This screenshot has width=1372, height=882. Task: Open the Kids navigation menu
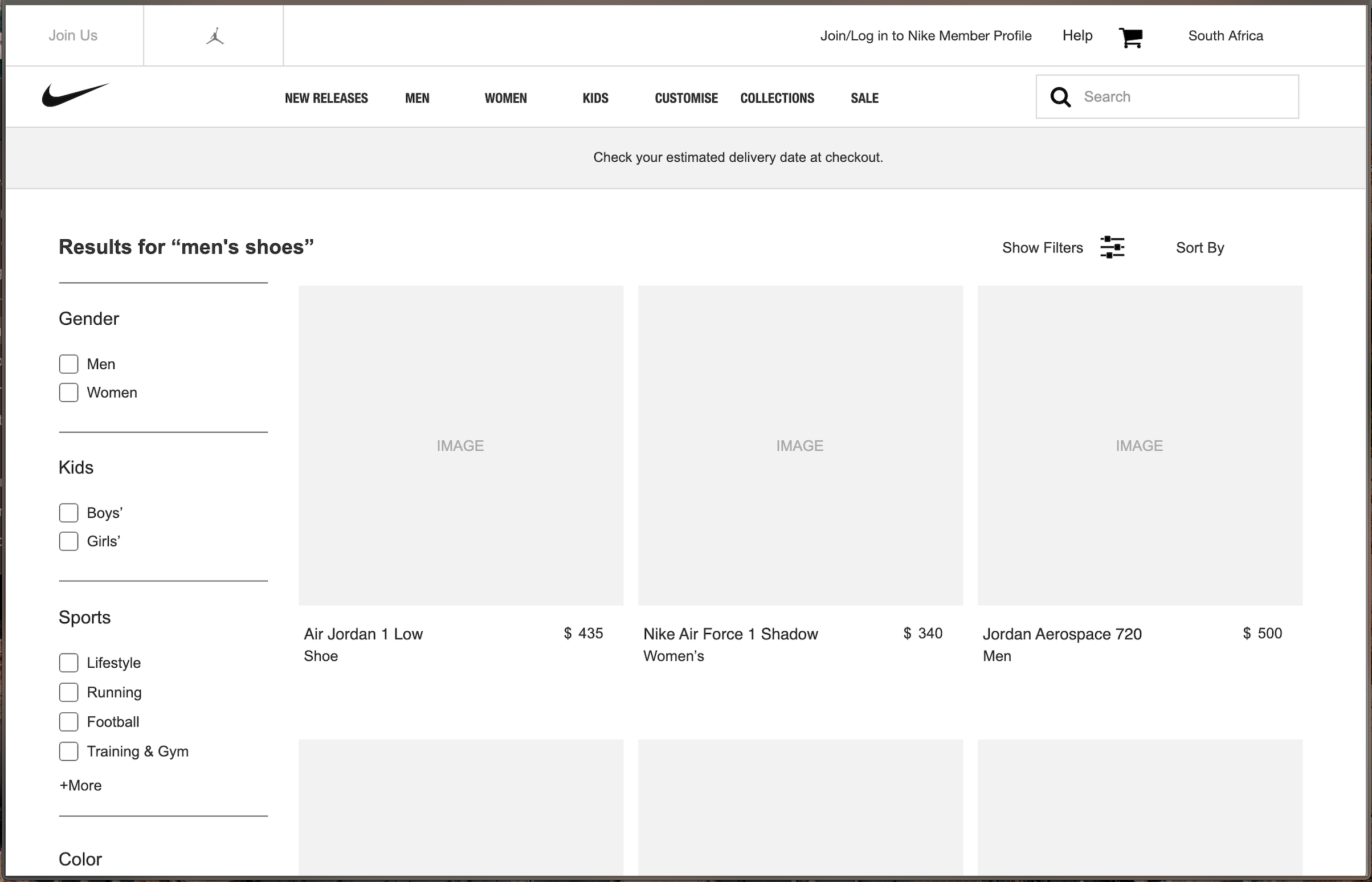(595, 98)
